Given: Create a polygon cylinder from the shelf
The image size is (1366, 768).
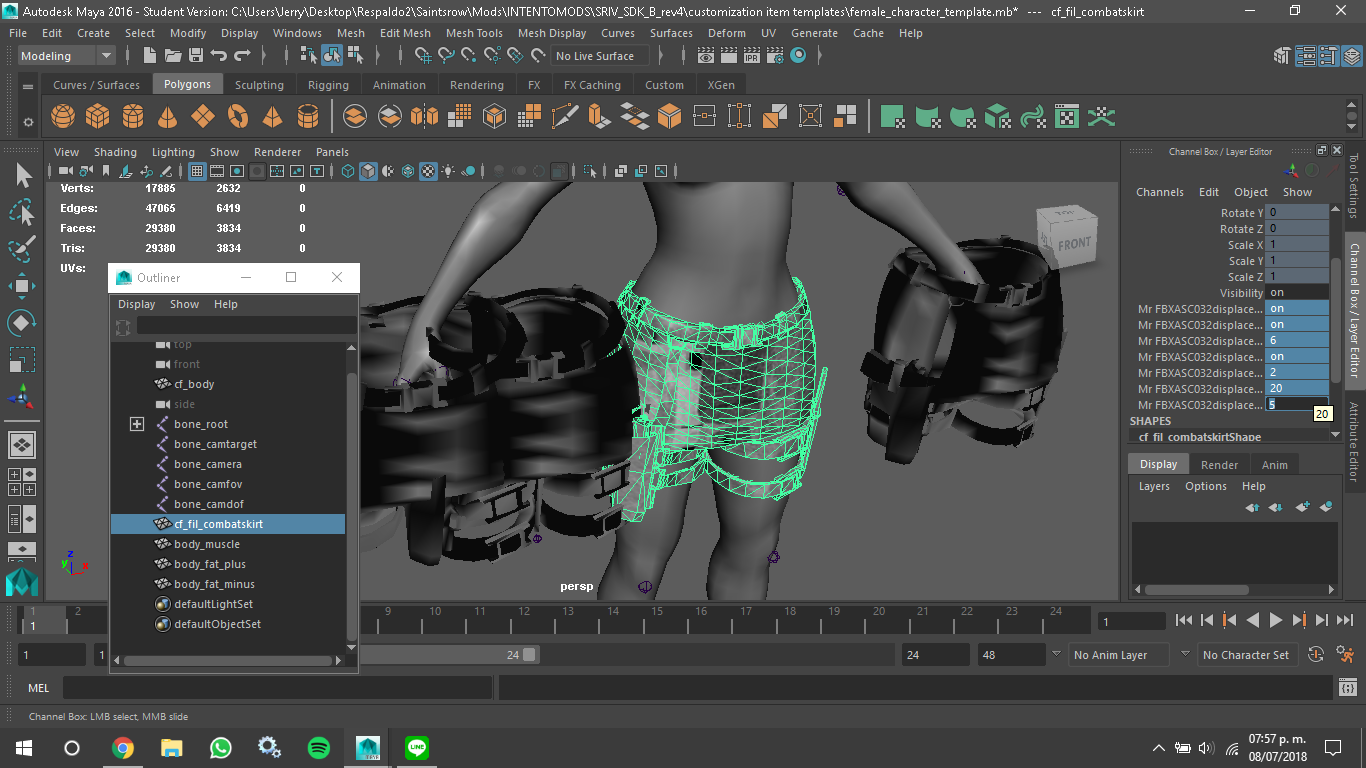Looking at the screenshot, I should click(133, 117).
